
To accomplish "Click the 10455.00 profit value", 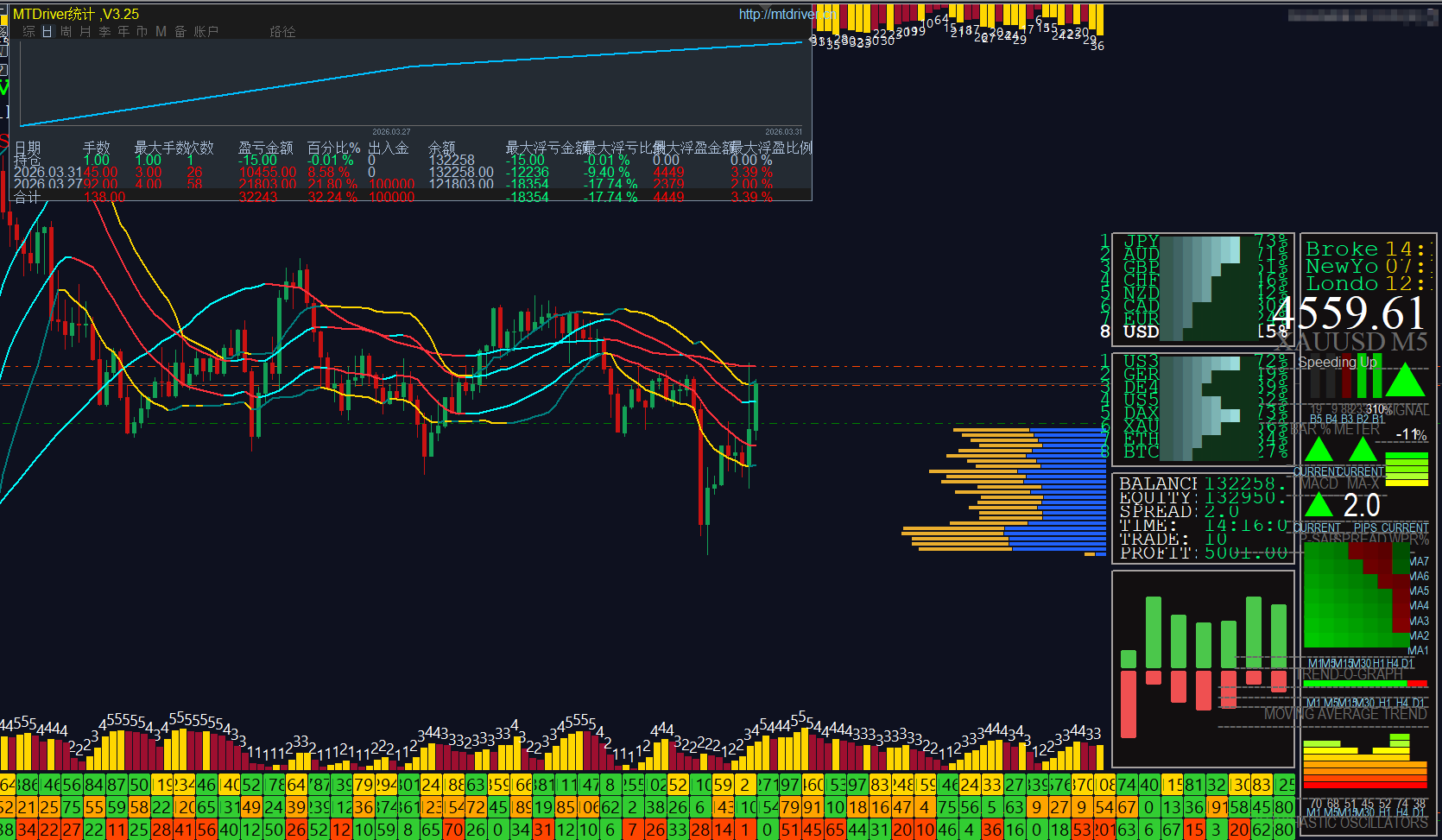I will click(x=267, y=173).
